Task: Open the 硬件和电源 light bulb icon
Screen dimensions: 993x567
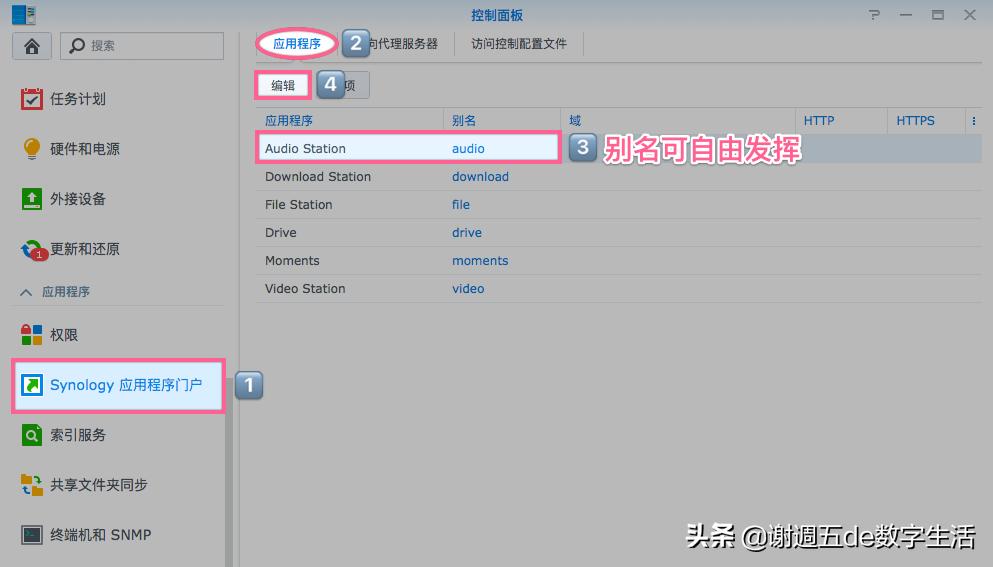Action: coord(32,149)
